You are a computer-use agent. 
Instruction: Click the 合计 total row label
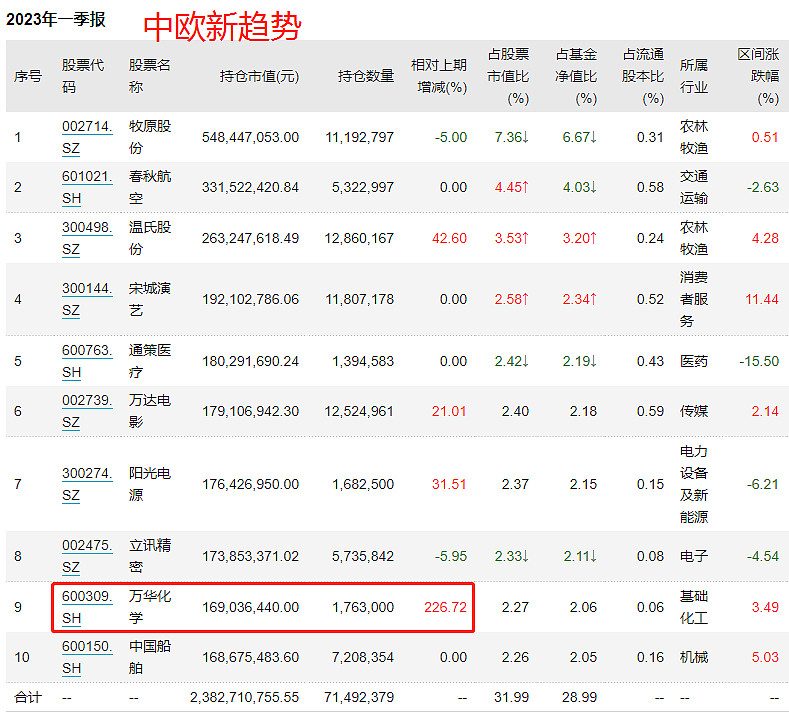click(x=28, y=697)
